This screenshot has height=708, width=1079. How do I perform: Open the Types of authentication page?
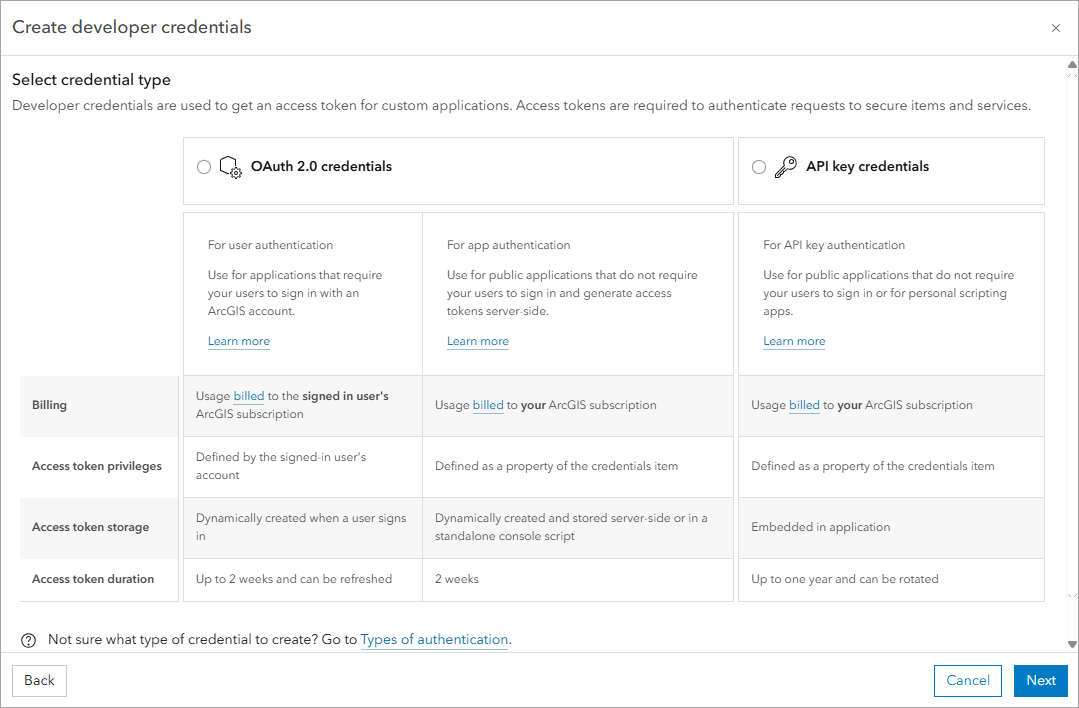[434, 640]
